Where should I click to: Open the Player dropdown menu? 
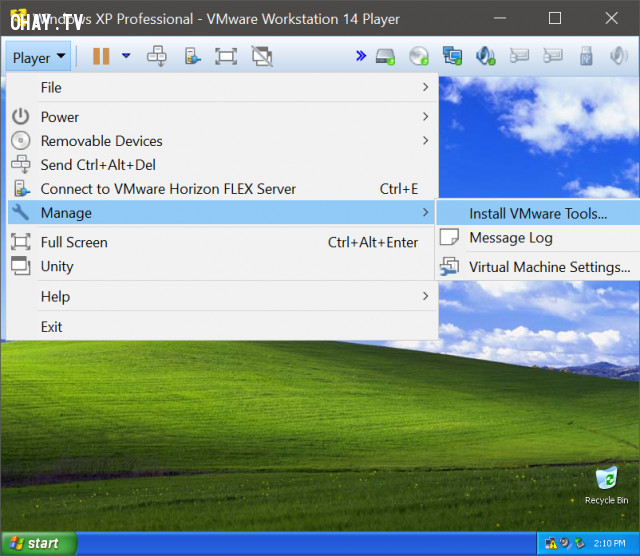[38, 57]
